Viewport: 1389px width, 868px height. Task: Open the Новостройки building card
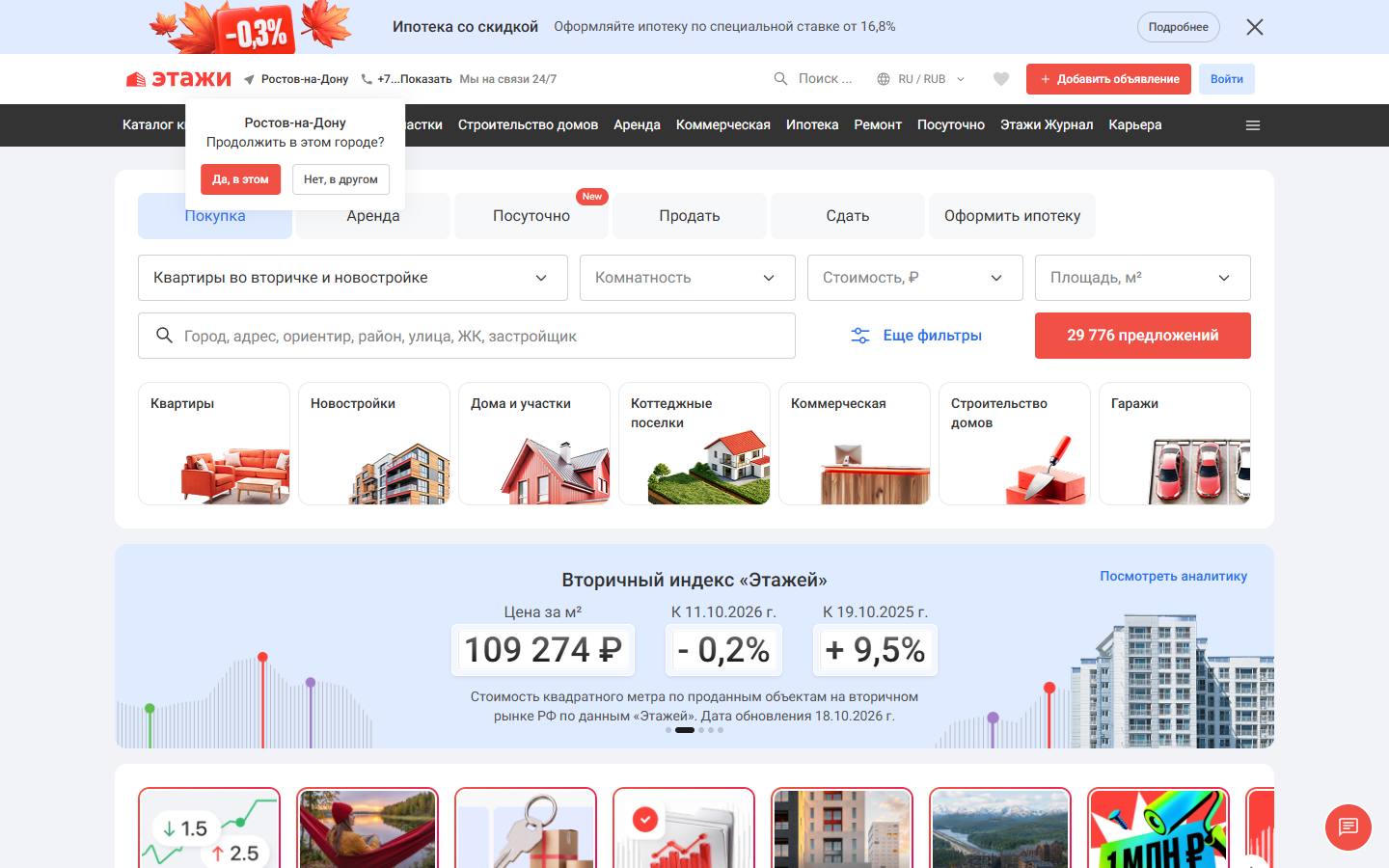pos(374,444)
